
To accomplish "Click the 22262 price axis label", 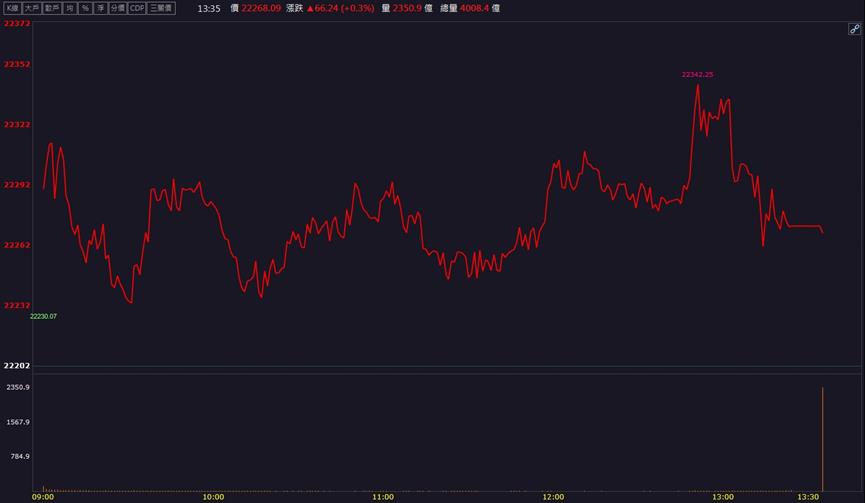I will coord(17,245).
